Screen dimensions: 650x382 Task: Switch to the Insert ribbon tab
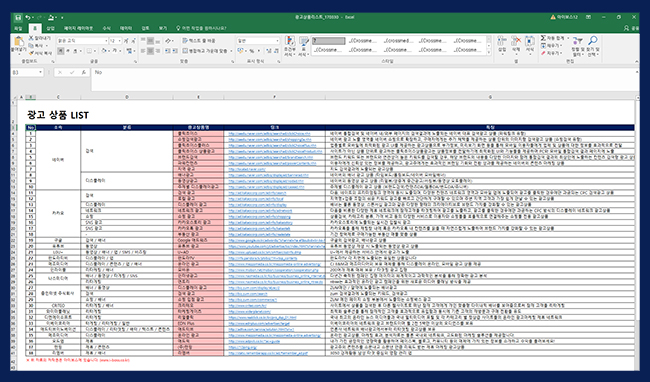click(50, 28)
